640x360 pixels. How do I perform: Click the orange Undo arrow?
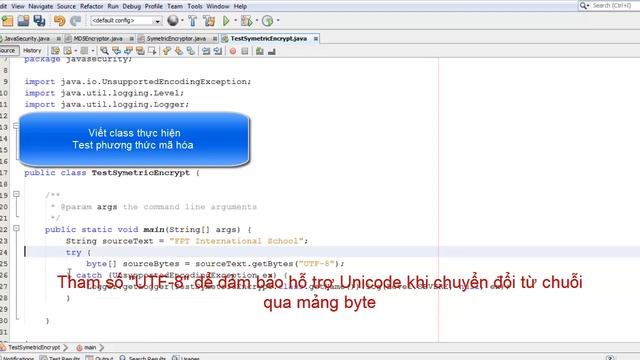(x=60, y=20)
